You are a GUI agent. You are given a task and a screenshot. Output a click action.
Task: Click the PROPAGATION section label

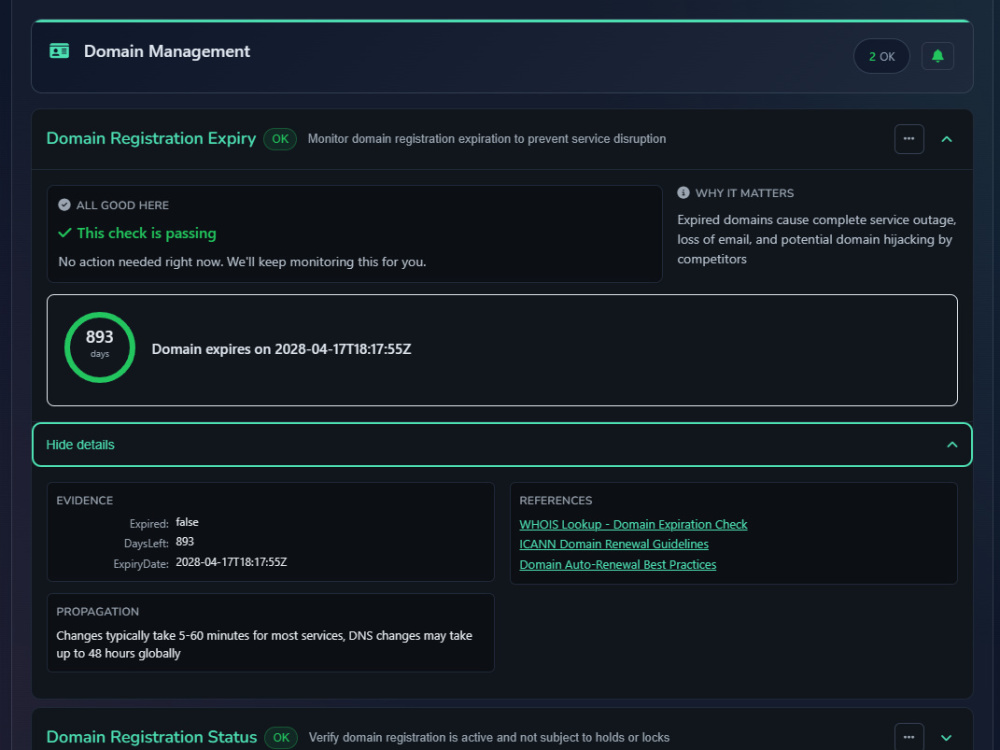tap(98, 612)
